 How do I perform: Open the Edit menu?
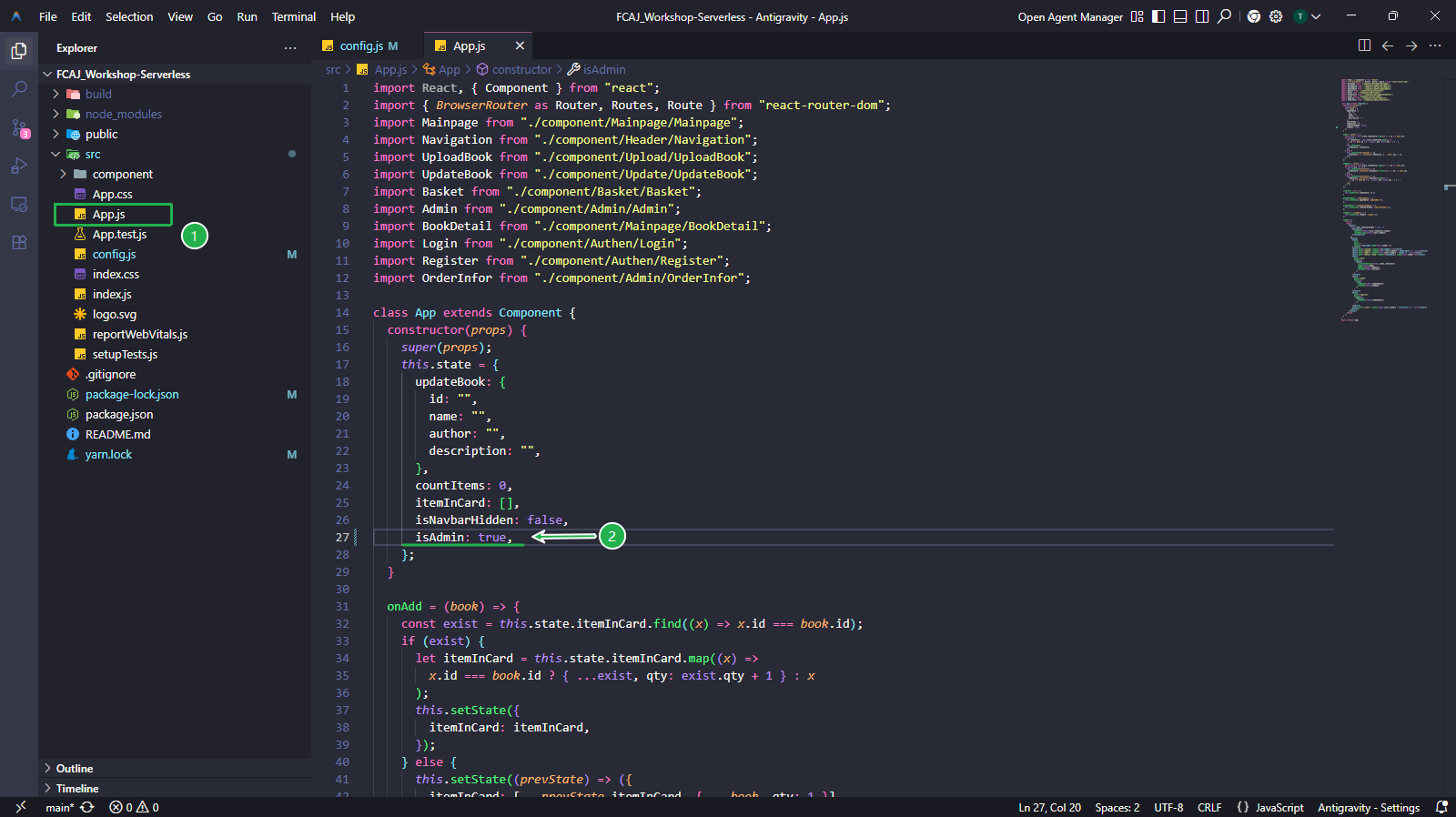coord(82,16)
